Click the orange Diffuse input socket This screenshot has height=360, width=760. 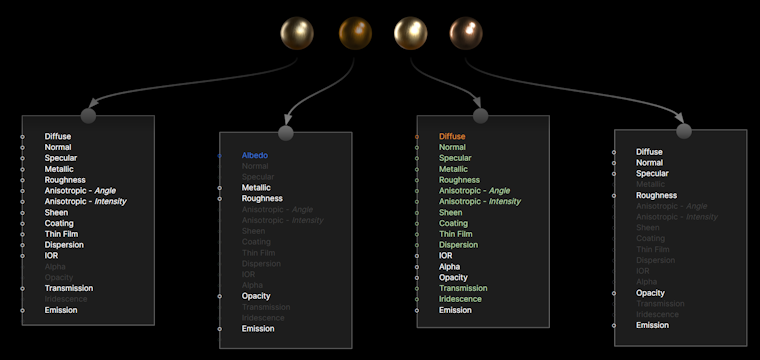[x=417, y=137]
